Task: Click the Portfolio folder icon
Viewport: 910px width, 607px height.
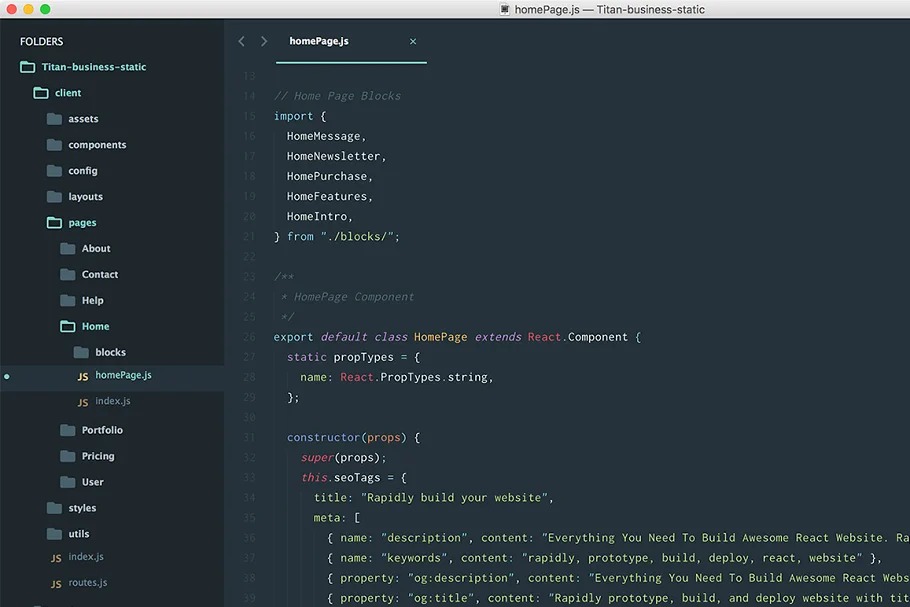Action: click(x=68, y=430)
